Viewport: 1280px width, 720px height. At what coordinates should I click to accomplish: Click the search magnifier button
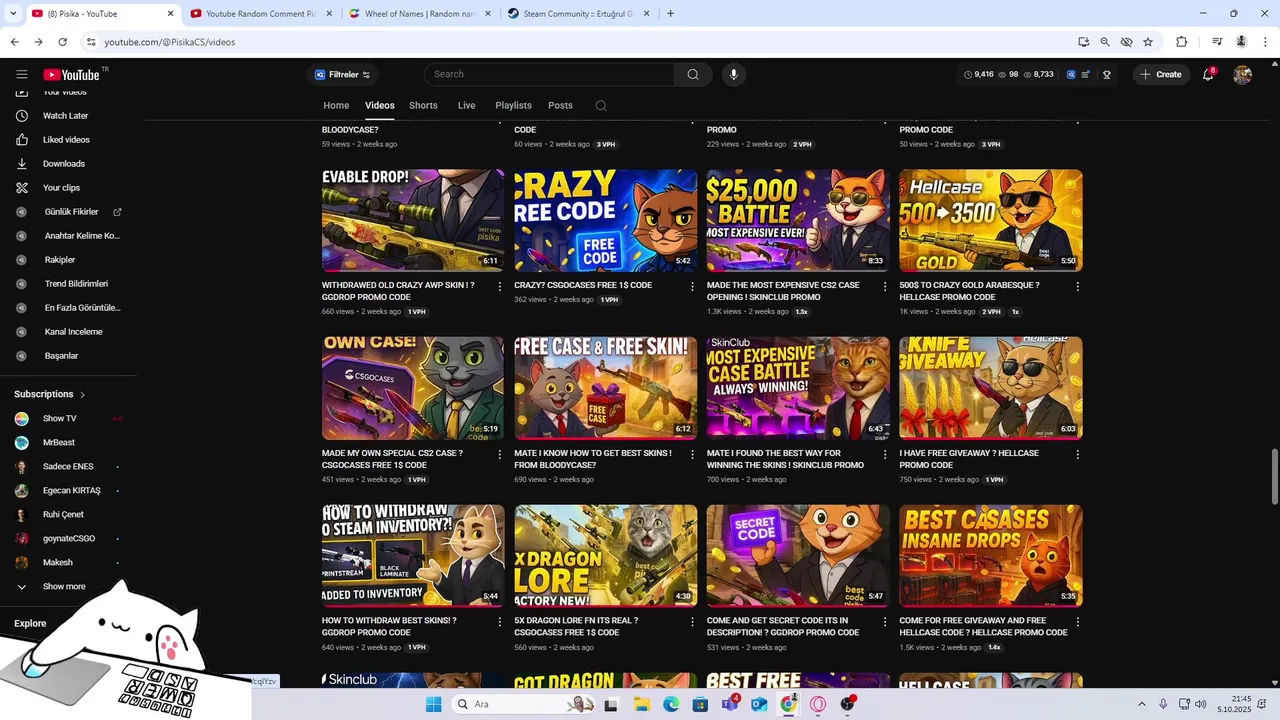[693, 74]
